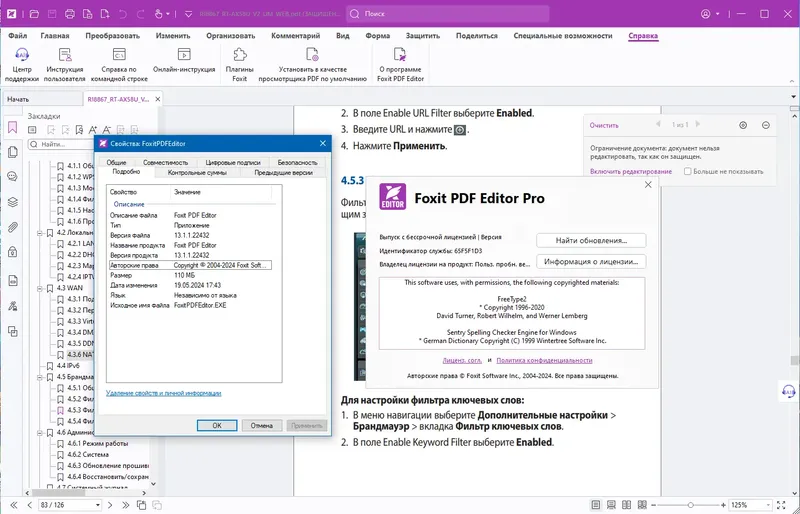Open Справка по командной строке
The height and width of the screenshot is (514, 800).
[x=119, y=64]
